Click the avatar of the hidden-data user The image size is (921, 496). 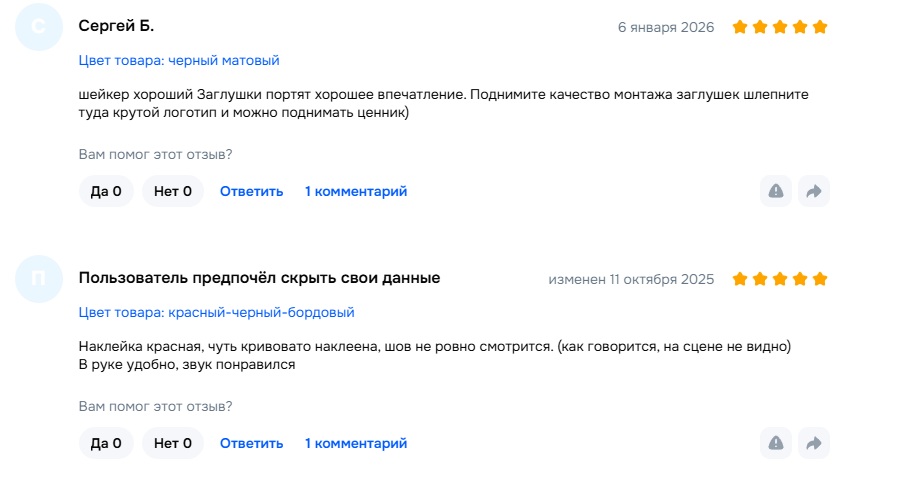[39, 279]
